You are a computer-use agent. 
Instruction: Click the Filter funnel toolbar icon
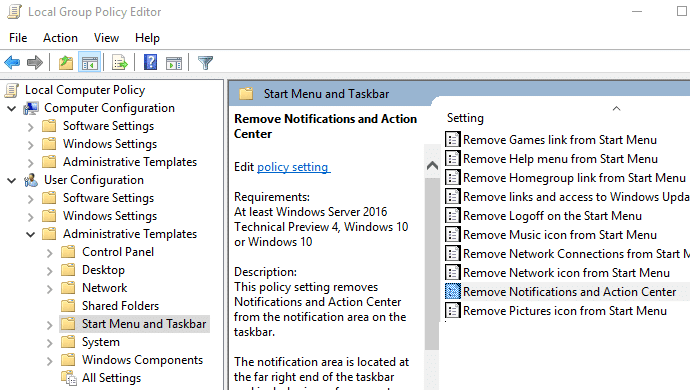coord(205,63)
